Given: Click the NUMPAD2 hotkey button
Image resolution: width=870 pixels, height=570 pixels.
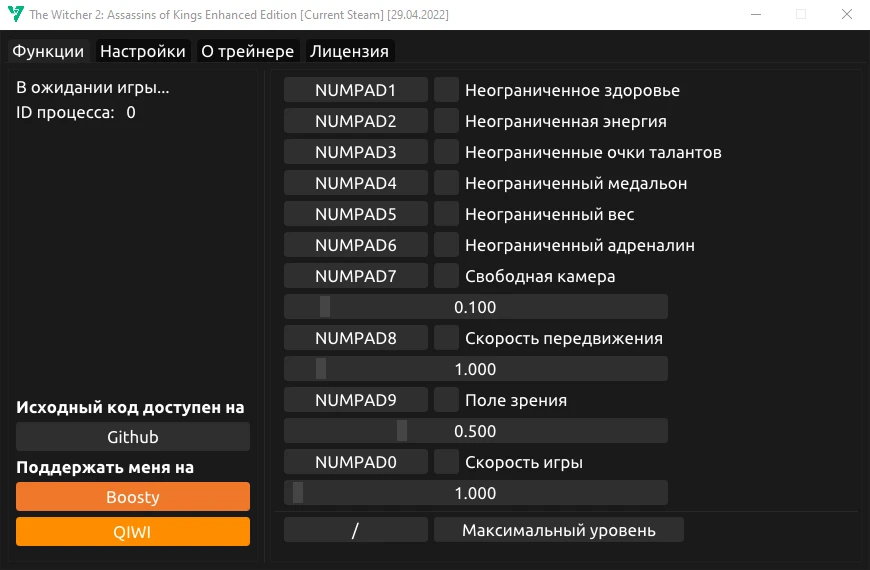Looking at the screenshot, I should 356,121.
